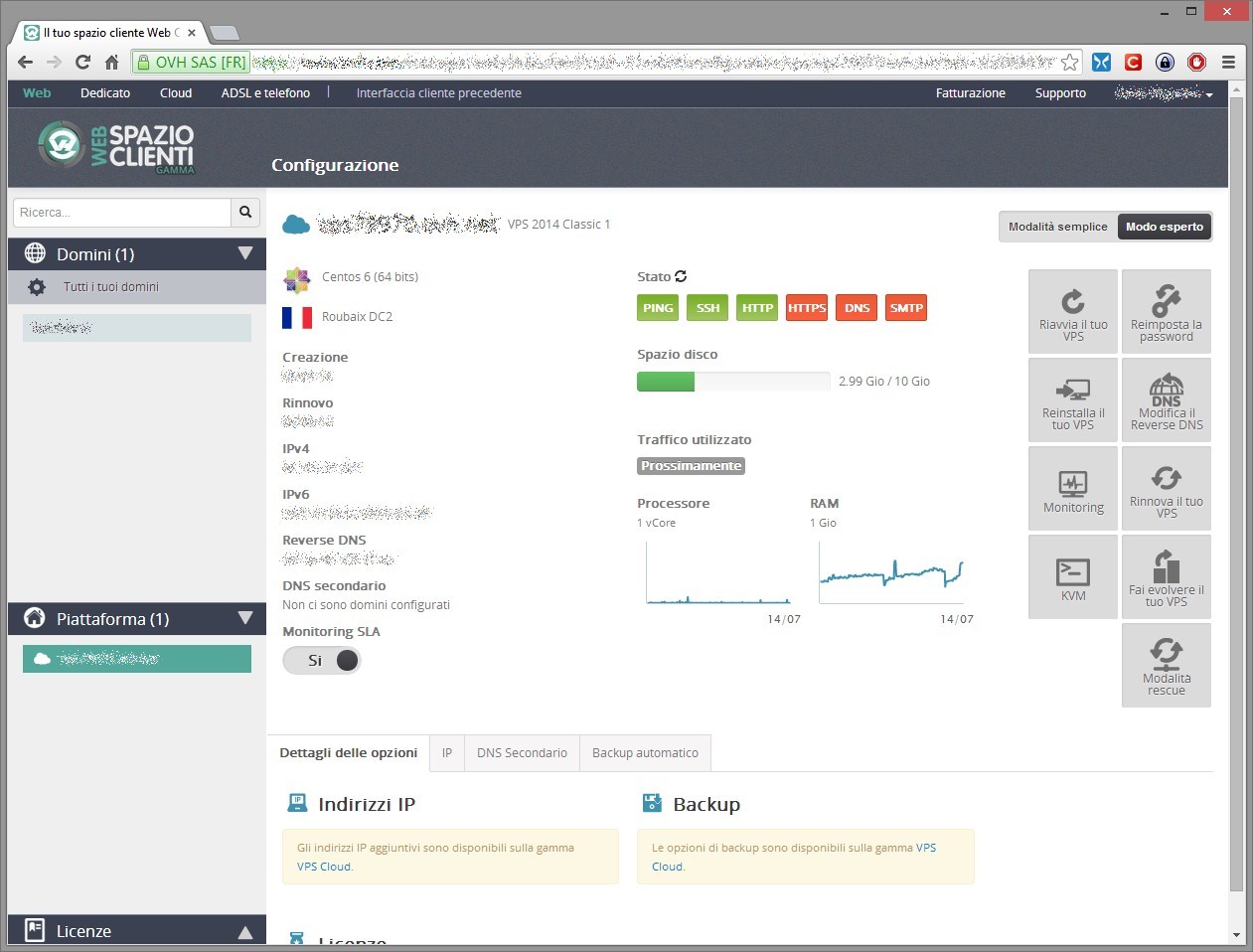Follow the VPS Cloud link under Indirizzi IP

[x=324, y=867]
